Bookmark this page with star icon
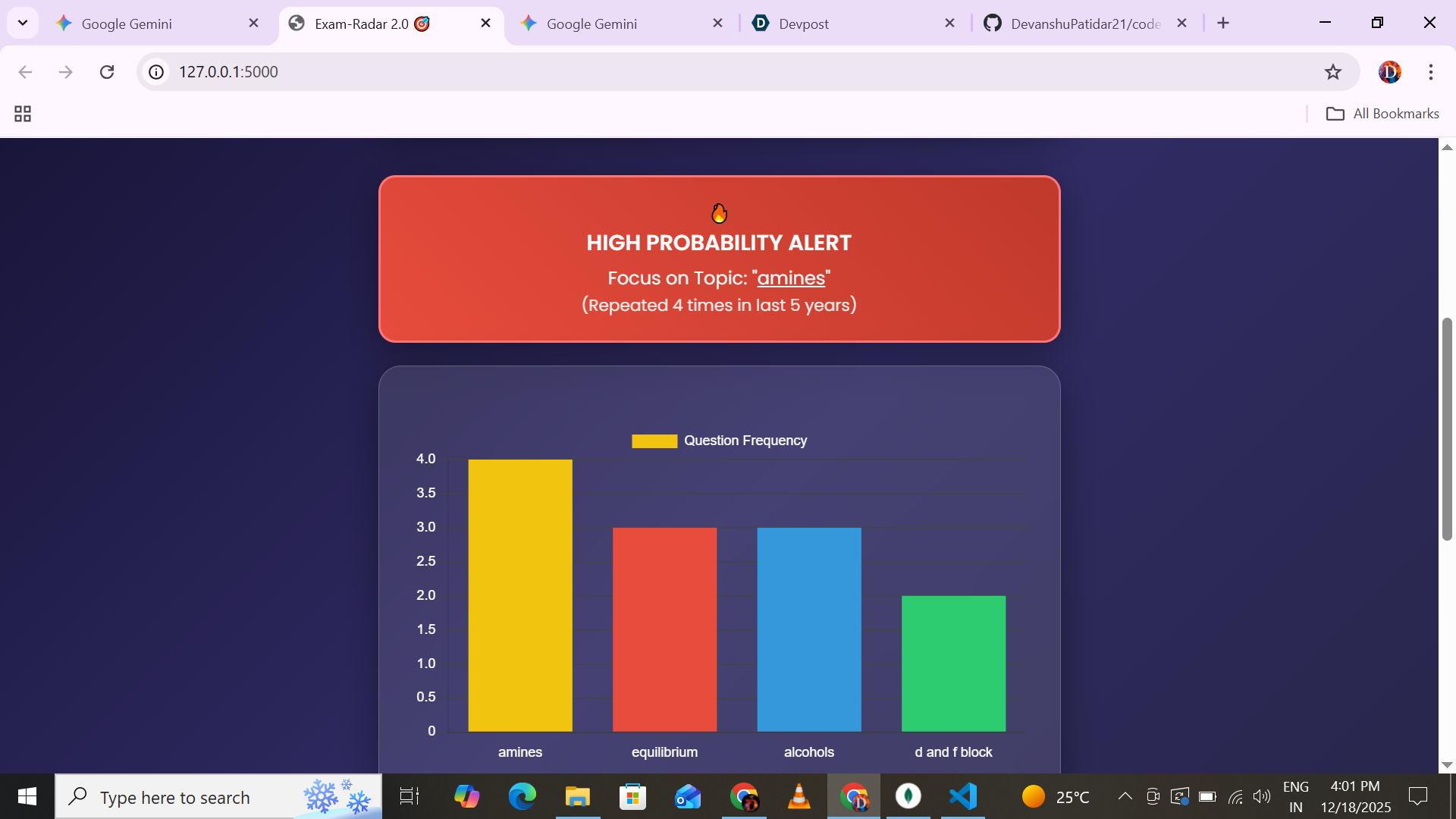Viewport: 1456px width, 819px height. [1332, 72]
